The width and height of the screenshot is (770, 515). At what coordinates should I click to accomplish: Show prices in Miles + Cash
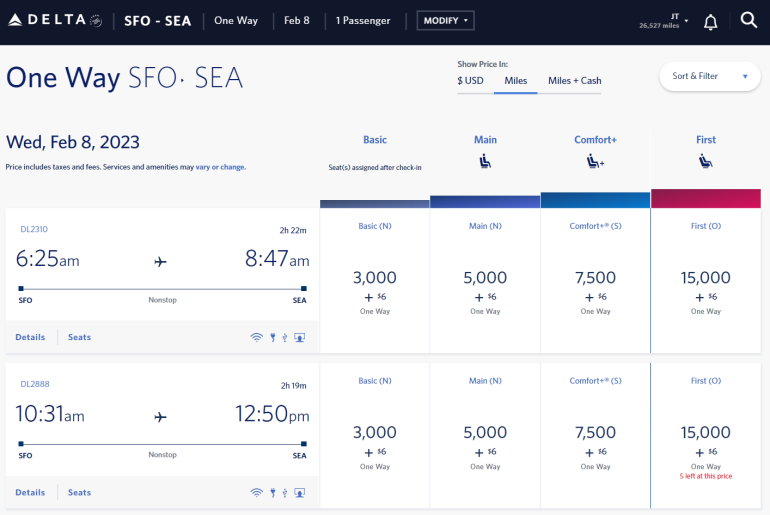point(574,81)
